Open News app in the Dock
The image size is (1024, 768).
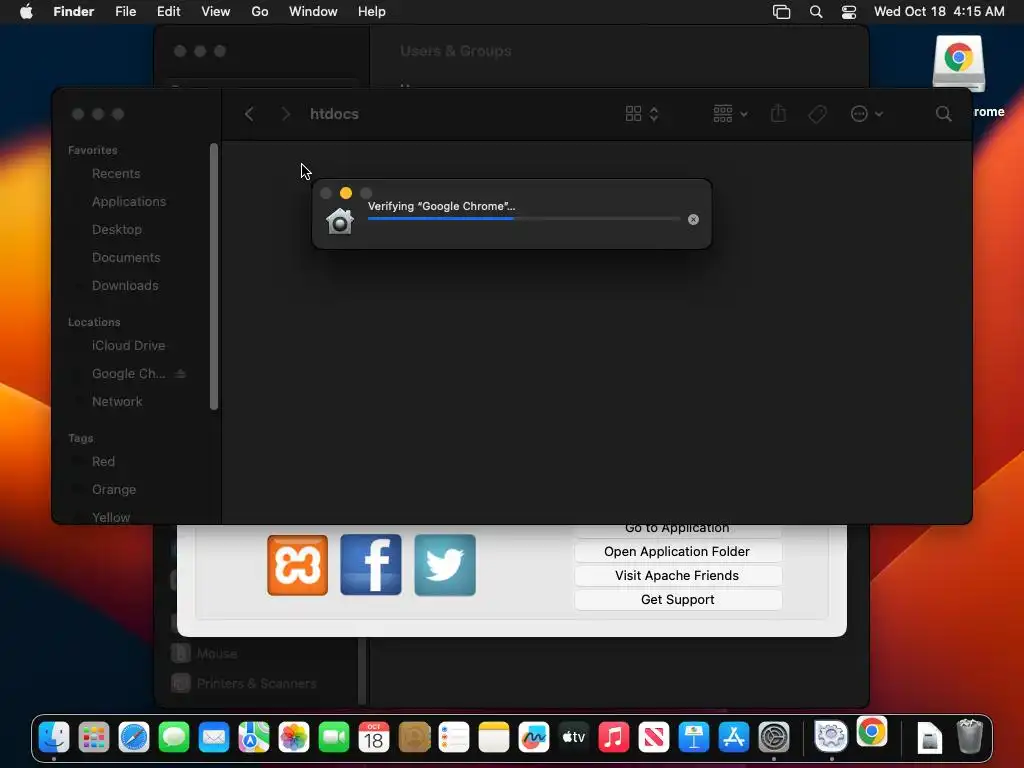(x=654, y=737)
